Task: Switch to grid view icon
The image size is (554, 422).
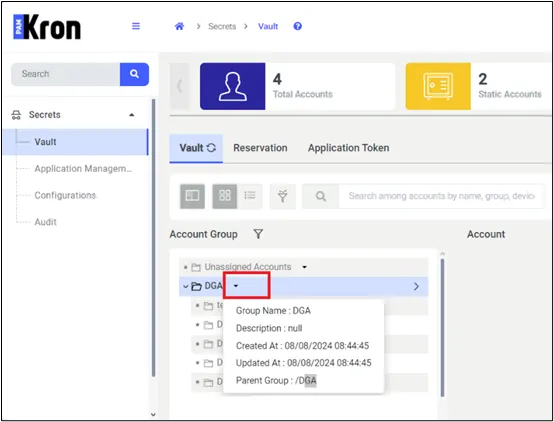Action: pos(225,196)
